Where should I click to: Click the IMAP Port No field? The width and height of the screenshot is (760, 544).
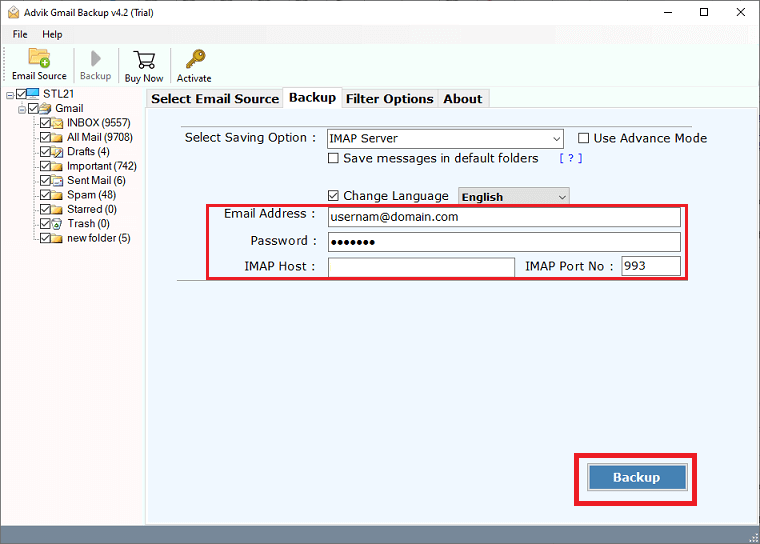pyautogui.click(x=651, y=266)
